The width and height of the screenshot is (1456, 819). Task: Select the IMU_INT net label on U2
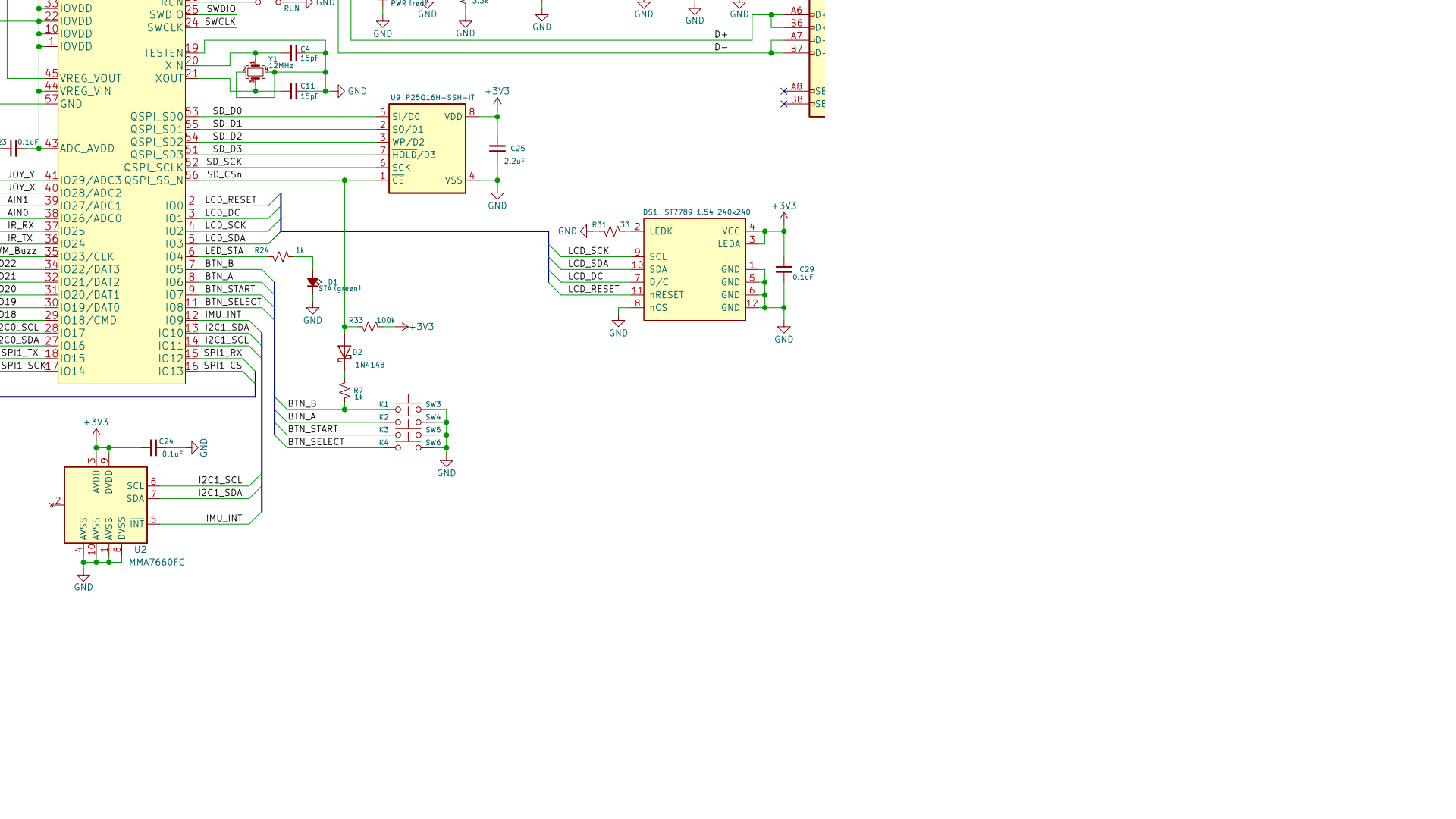pyautogui.click(x=224, y=519)
